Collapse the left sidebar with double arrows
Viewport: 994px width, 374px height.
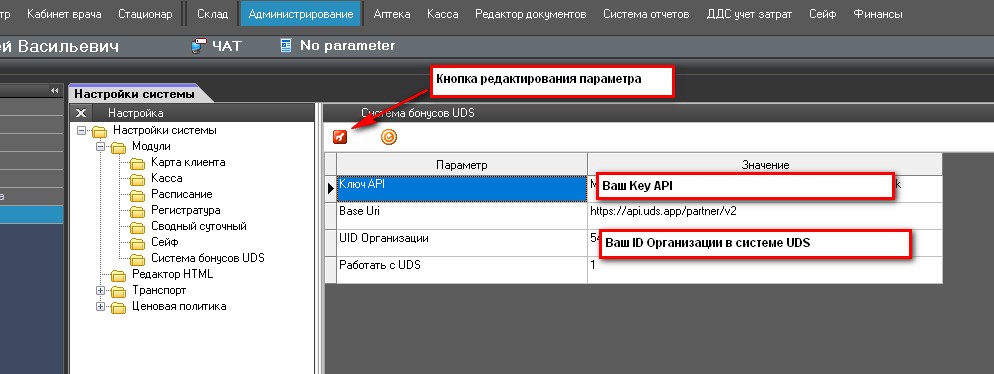(55, 91)
